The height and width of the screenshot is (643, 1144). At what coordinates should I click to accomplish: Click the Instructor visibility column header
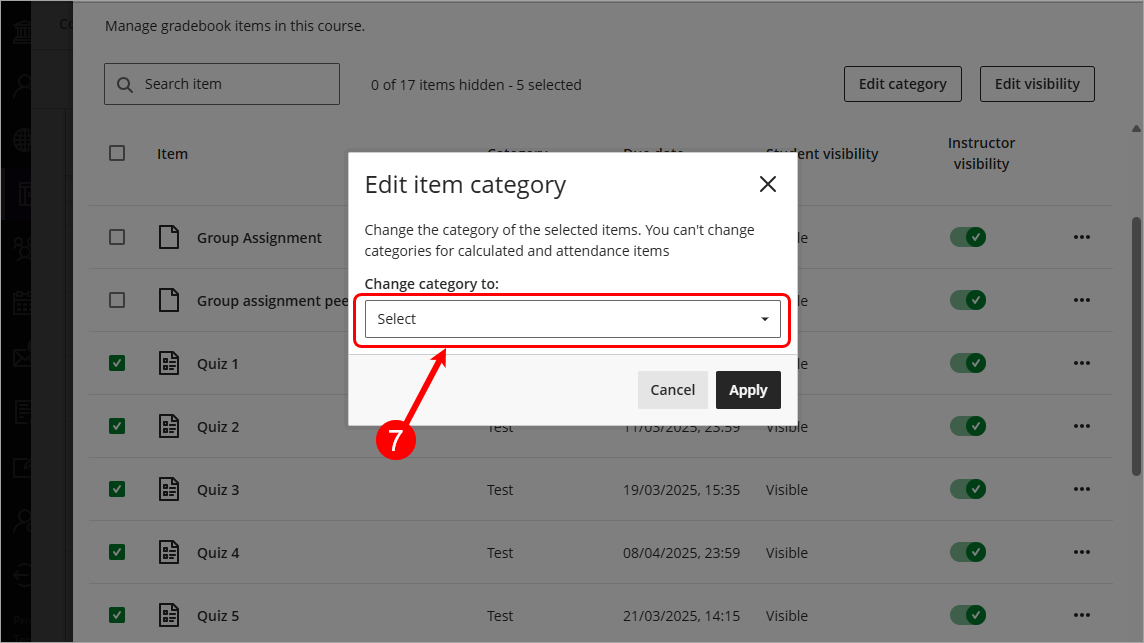981,153
